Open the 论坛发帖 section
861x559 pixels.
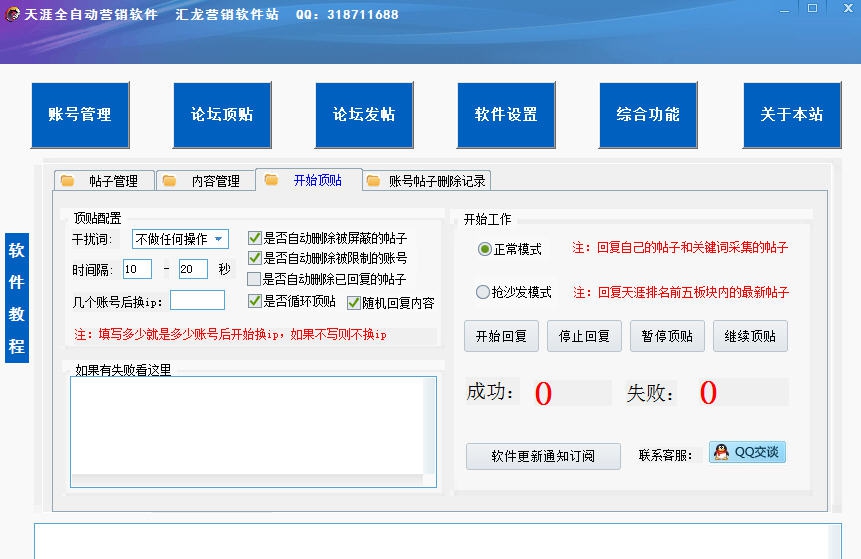pyautogui.click(x=364, y=115)
